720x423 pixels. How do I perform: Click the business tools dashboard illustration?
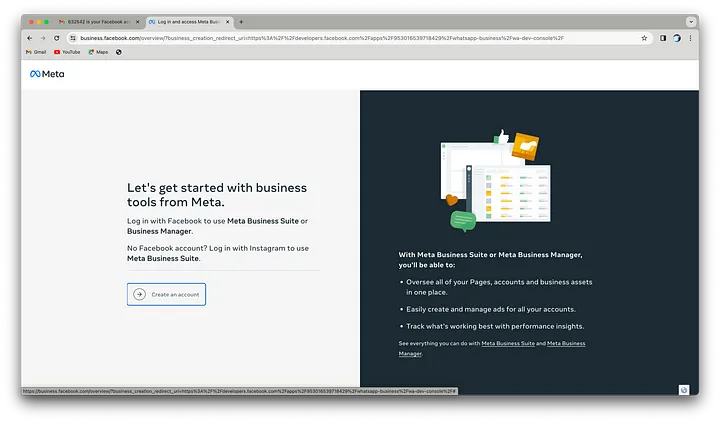pos(495,180)
